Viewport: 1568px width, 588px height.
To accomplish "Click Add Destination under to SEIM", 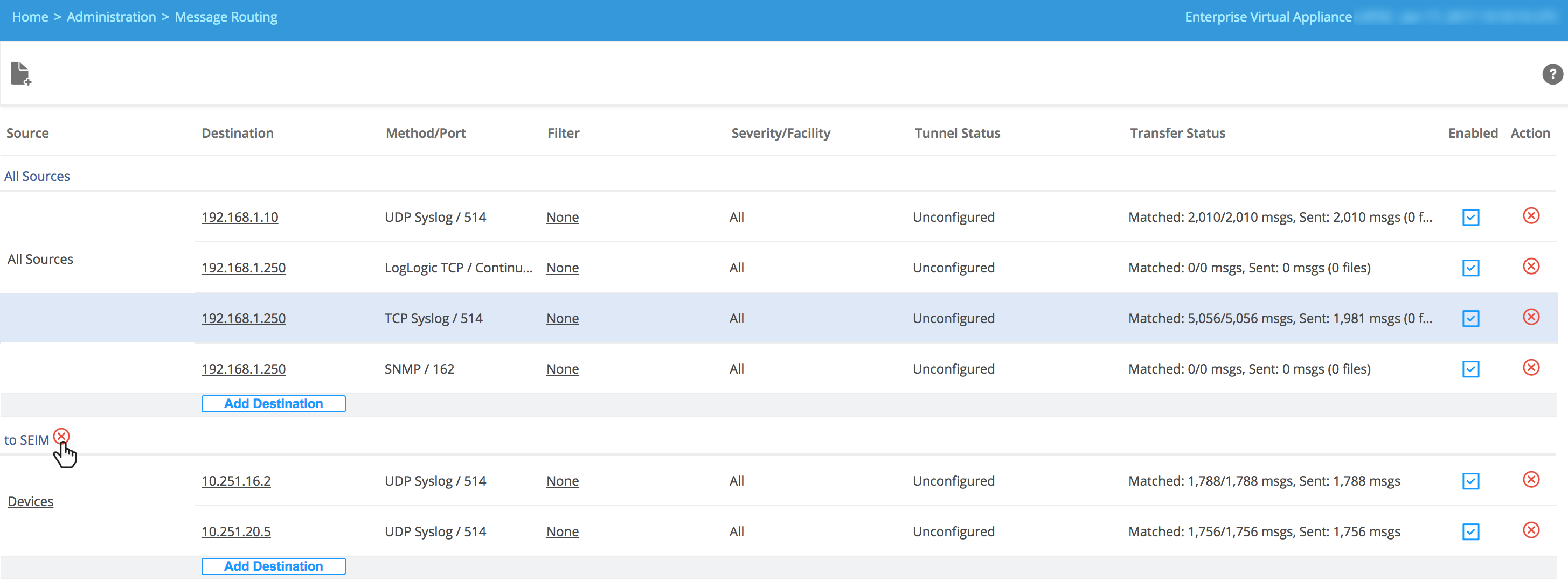I will click(273, 566).
